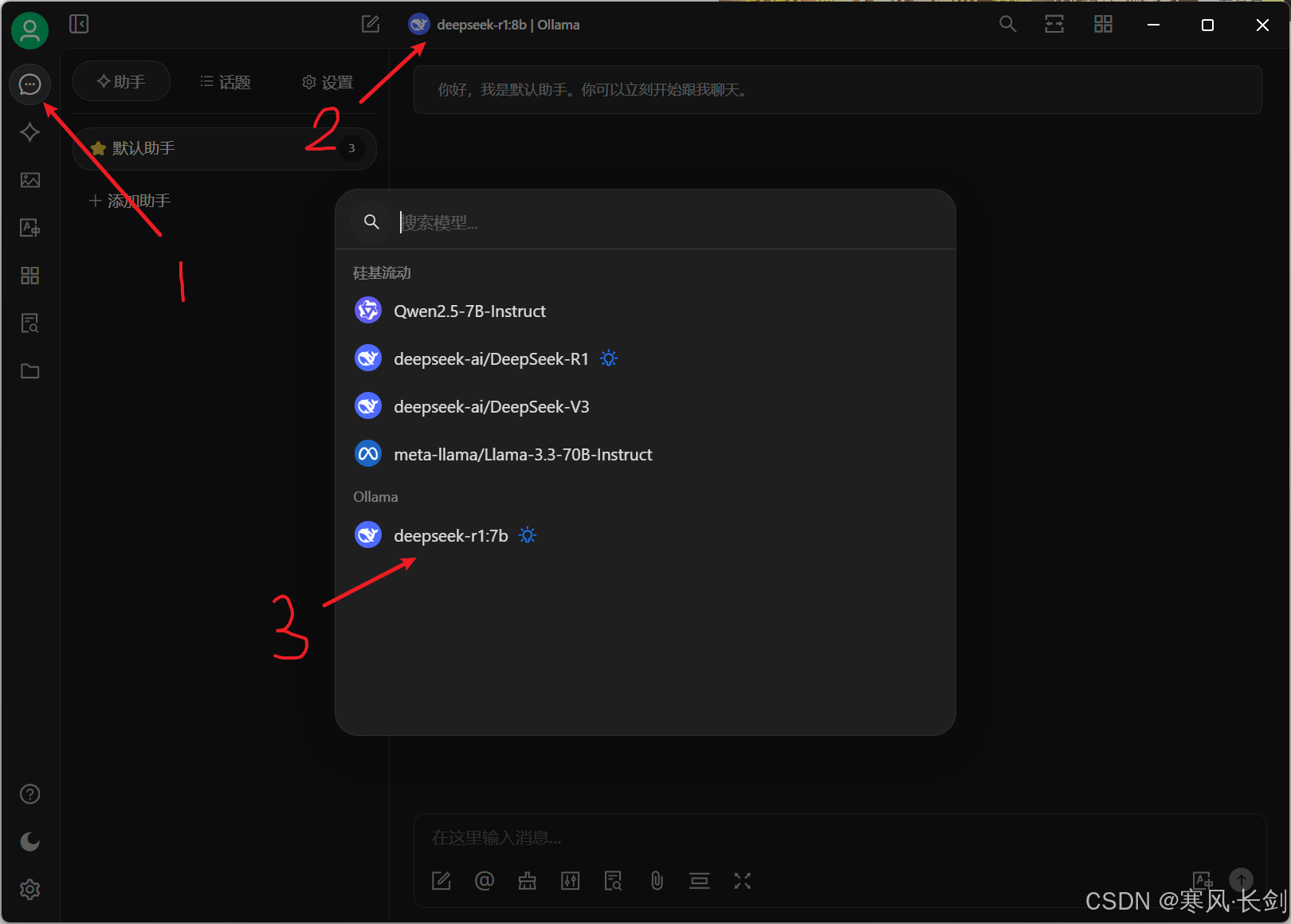1291x924 pixels.
Task: Open the knowledge base sidebar icon
Action: coord(29,323)
